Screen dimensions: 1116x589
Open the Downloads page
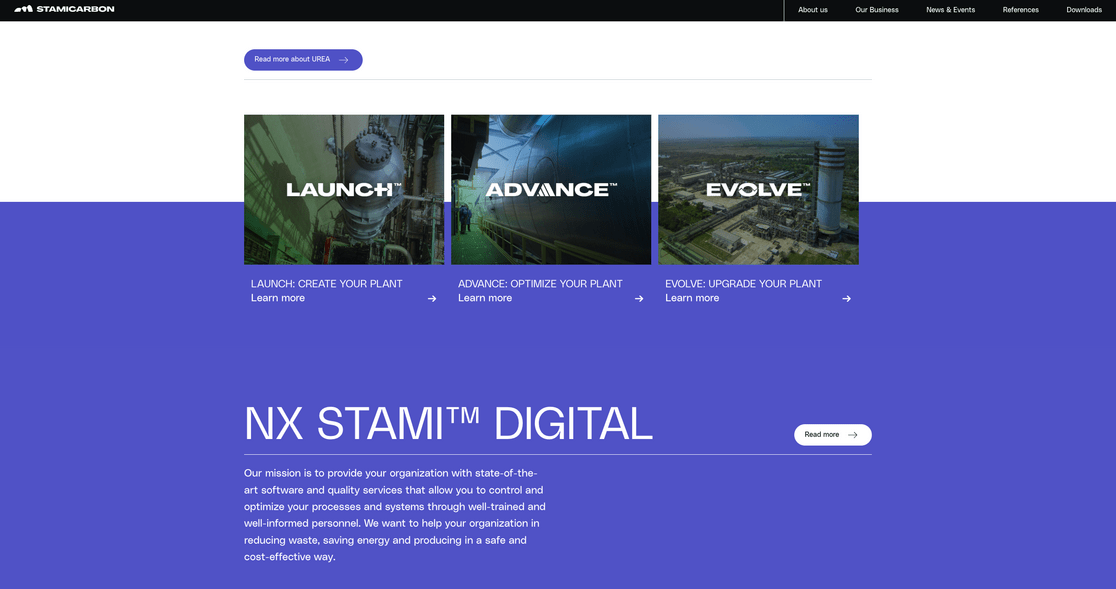tap(1083, 10)
